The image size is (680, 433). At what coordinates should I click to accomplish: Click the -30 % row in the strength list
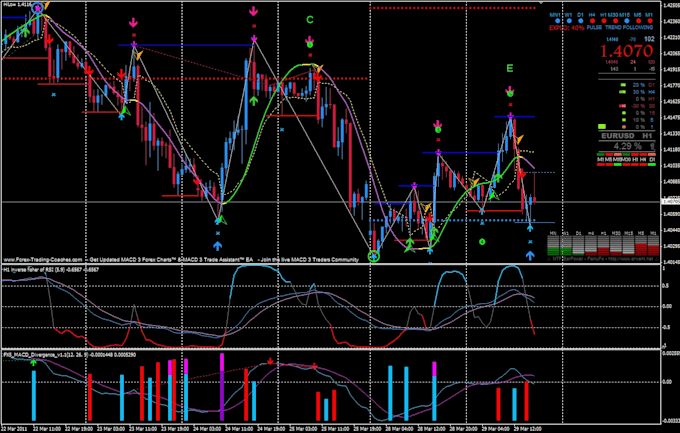click(x=637, y=106)
